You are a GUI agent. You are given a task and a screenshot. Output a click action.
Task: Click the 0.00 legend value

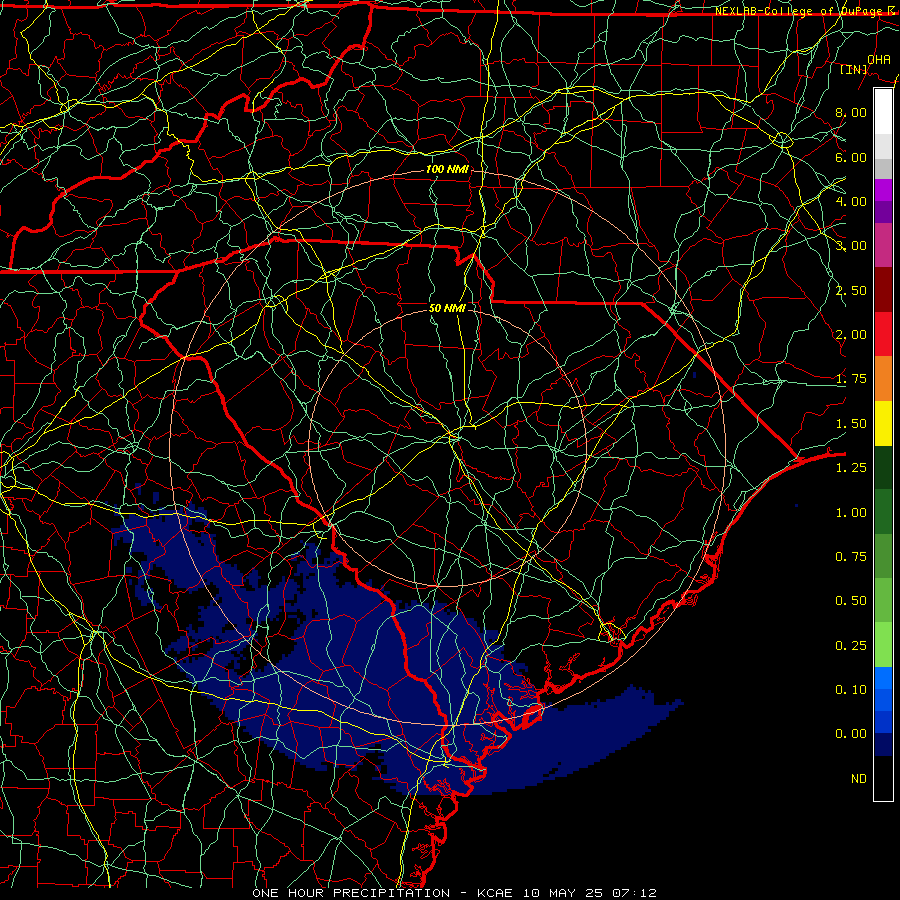point(851,734)
